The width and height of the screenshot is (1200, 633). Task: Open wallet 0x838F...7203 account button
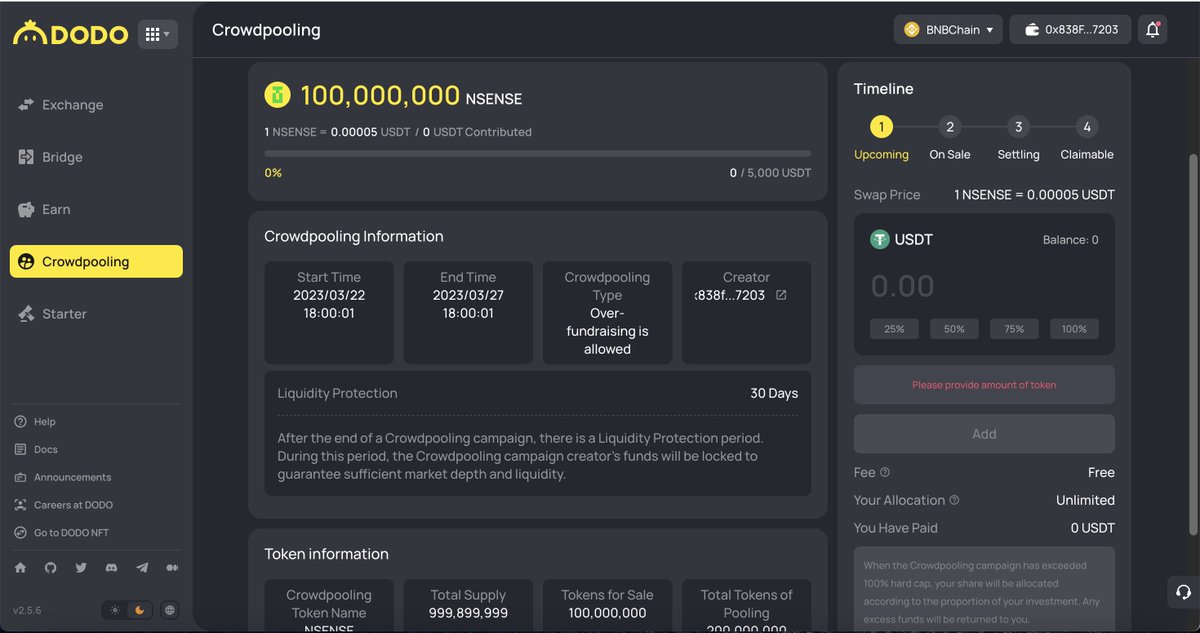pos(1071,30)
